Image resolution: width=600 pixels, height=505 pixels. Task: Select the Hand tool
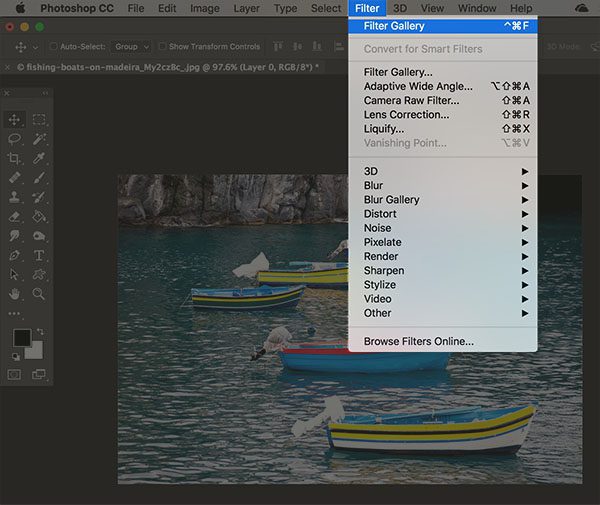coord(15,294)
